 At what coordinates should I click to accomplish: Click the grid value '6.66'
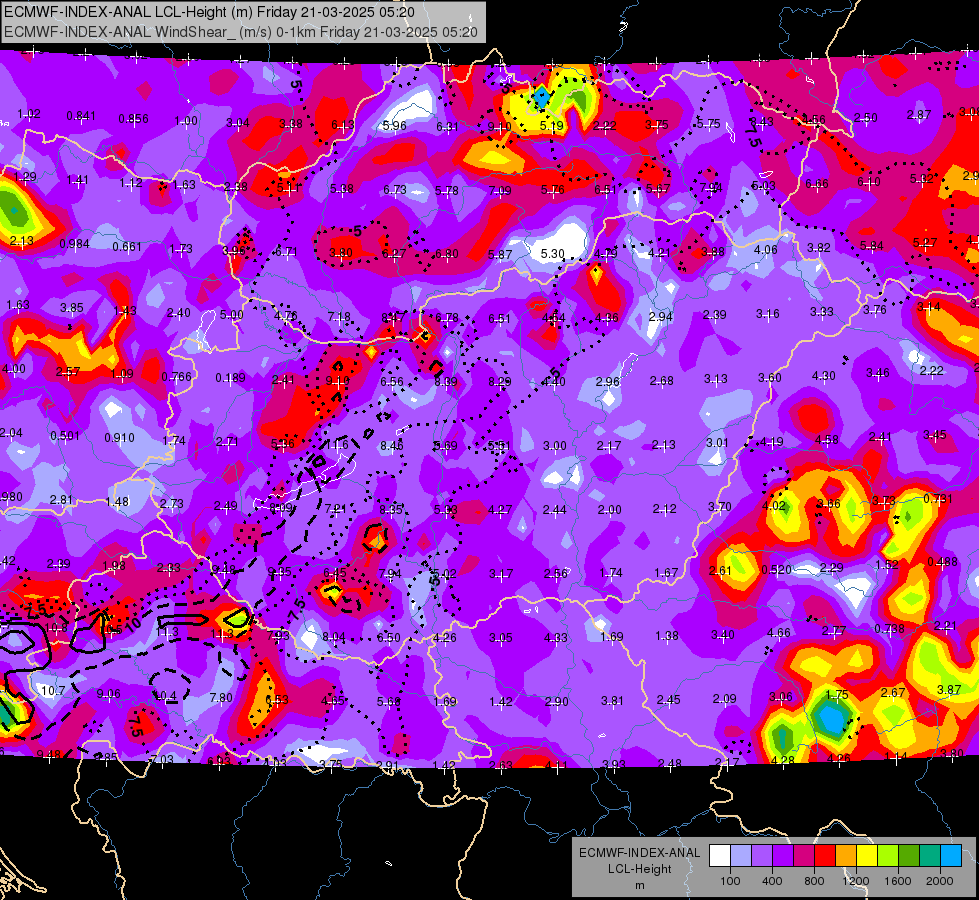[x=817, y=184]
